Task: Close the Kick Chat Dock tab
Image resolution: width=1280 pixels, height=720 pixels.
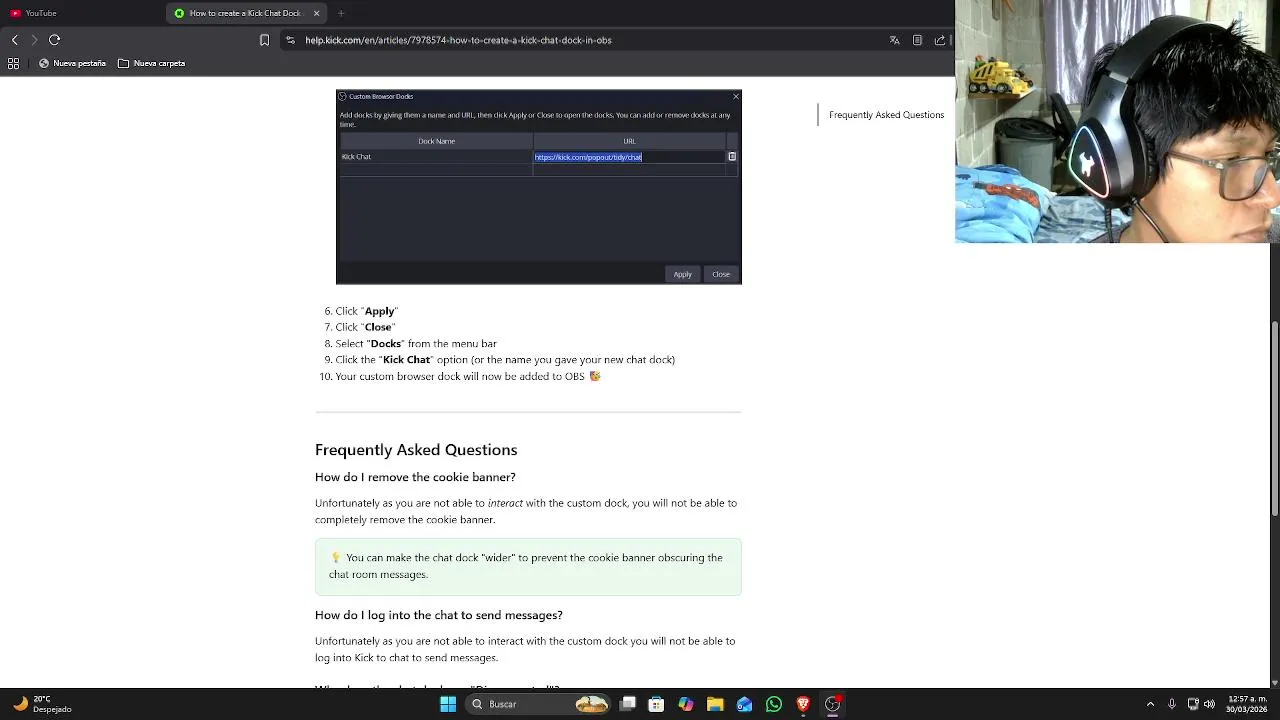Action: (317, 13)
